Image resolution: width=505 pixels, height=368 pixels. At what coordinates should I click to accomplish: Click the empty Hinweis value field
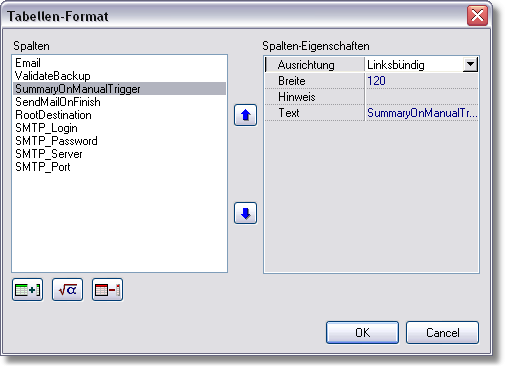click(x=422, y=97)
